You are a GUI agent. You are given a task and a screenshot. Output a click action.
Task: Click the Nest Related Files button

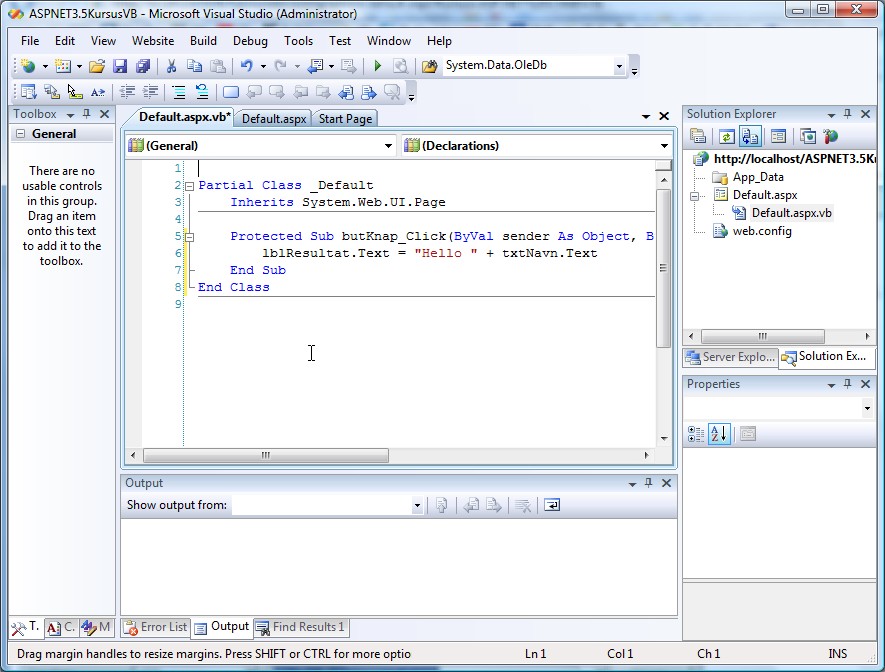coord(750,137)
